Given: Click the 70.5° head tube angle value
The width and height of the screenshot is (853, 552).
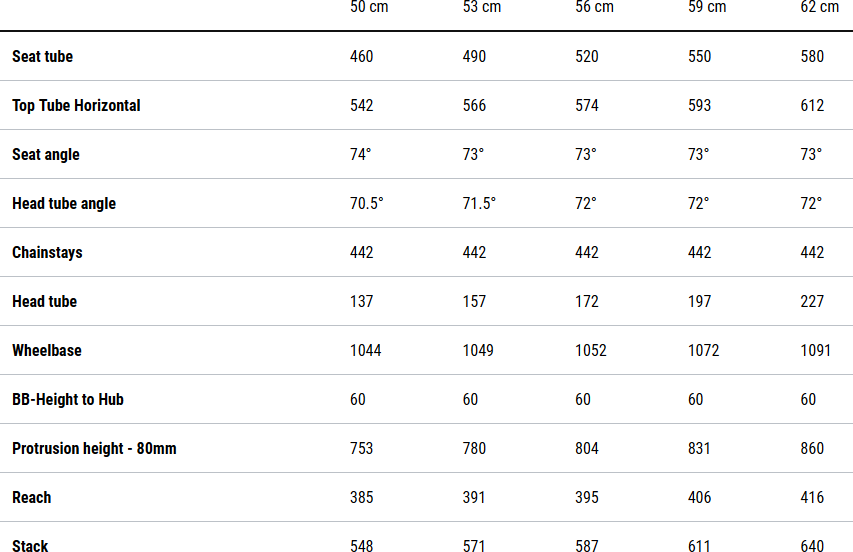Looking at the screenshot, I should [x=367, y=204].
